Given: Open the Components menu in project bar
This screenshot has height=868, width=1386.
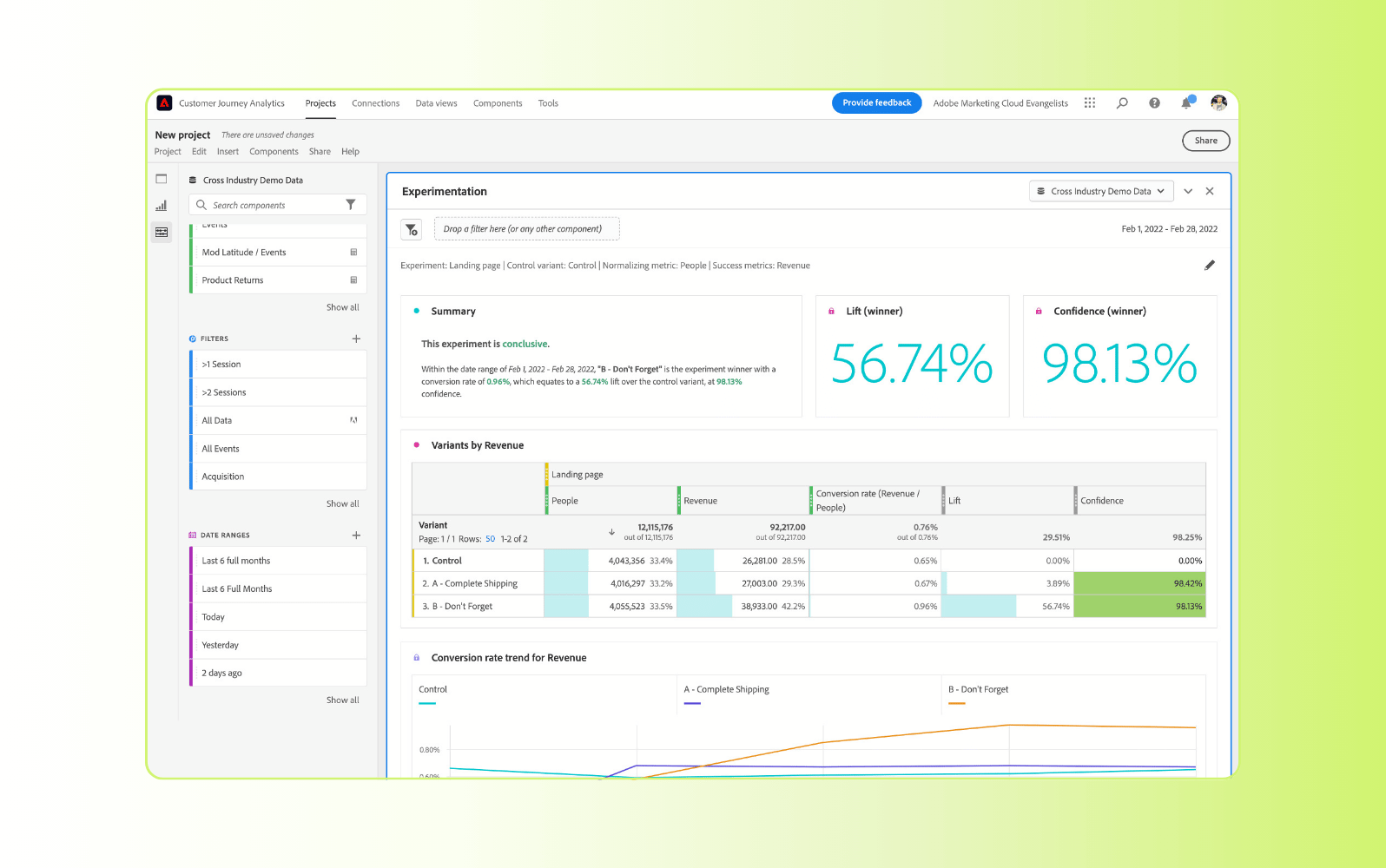Looking at the screenshot, I should pos(274,151).
